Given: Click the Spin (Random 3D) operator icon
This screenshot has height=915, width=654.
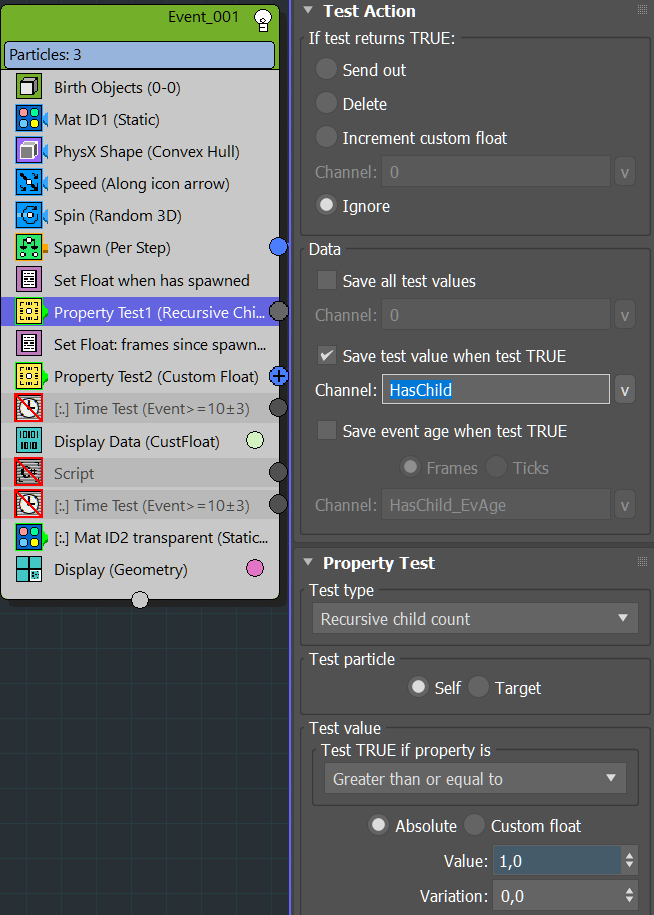Looking at the screenshot, I should coord(29,216).
